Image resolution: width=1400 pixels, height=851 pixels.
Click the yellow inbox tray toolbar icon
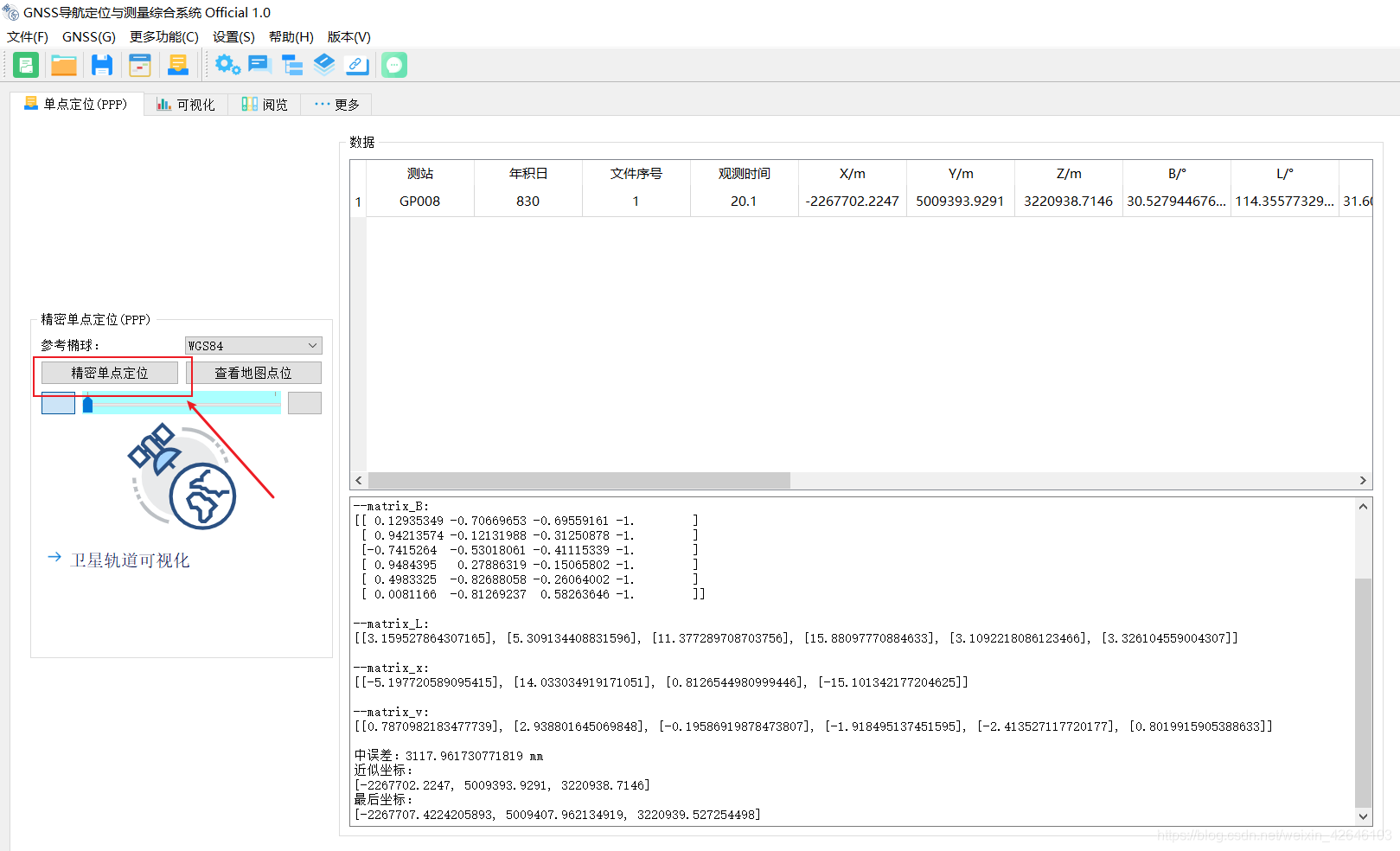[178, 65]
